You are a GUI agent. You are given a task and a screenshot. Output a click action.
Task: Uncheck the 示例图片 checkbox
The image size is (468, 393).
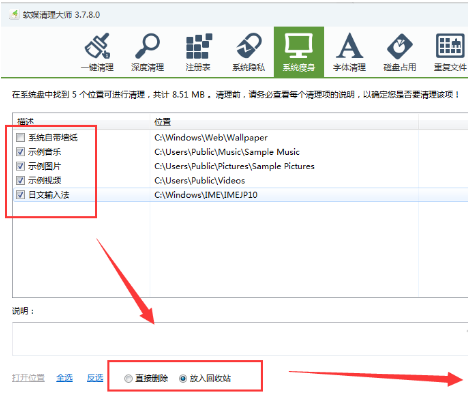point(20,166)
